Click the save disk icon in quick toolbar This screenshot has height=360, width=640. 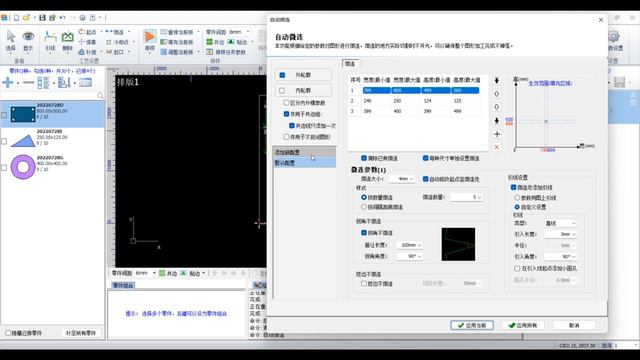point(42,18)
